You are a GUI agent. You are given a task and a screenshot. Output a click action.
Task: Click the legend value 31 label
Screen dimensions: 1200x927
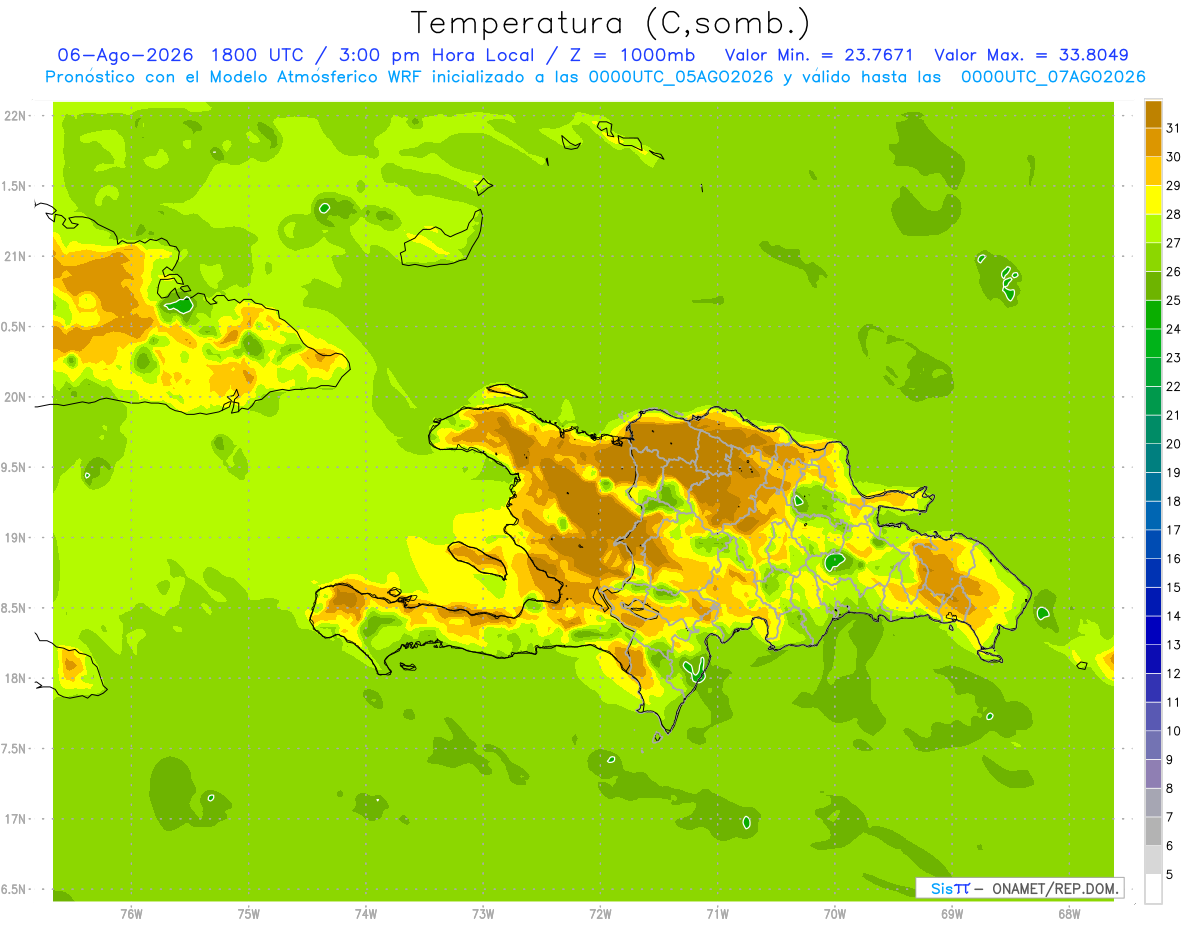click(1173, 128)
